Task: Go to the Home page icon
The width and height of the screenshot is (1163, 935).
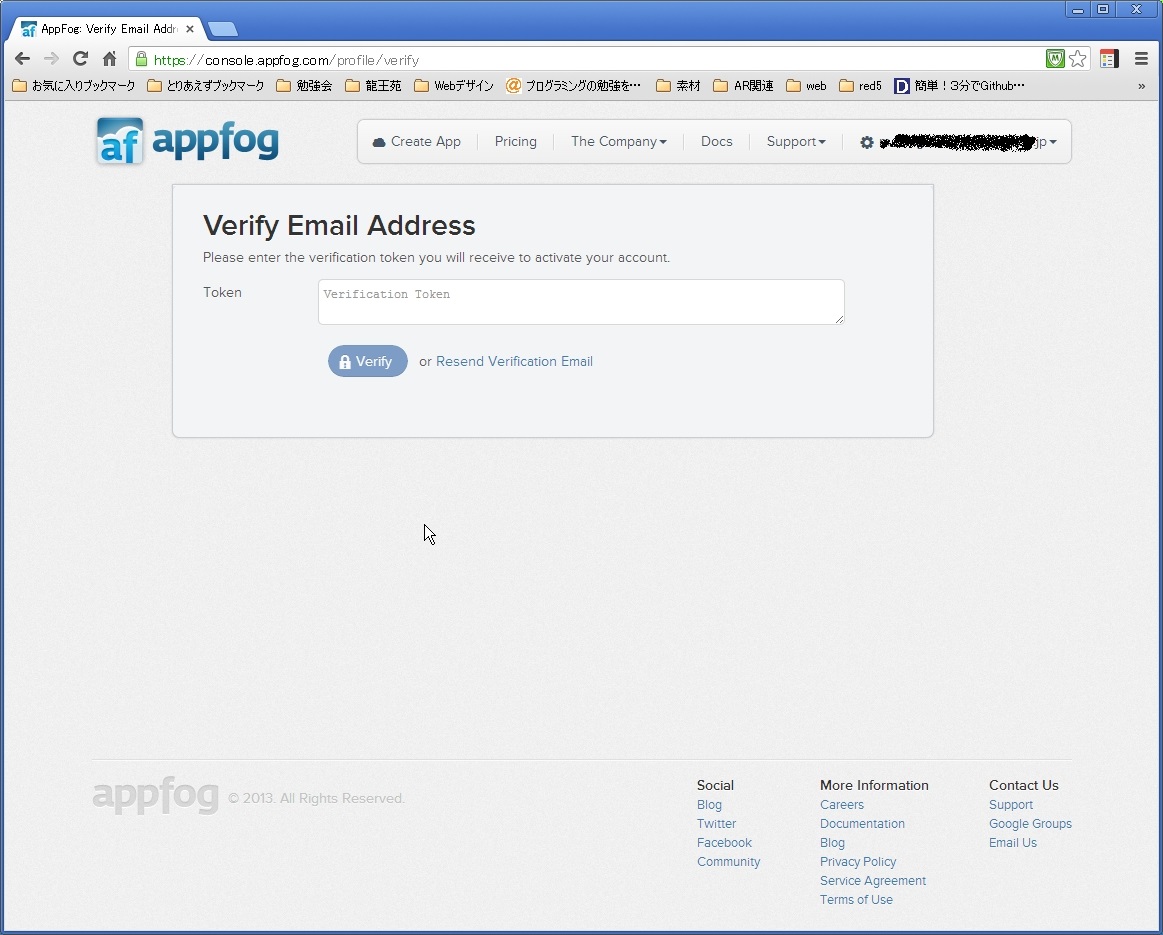Action: [109, 59]
